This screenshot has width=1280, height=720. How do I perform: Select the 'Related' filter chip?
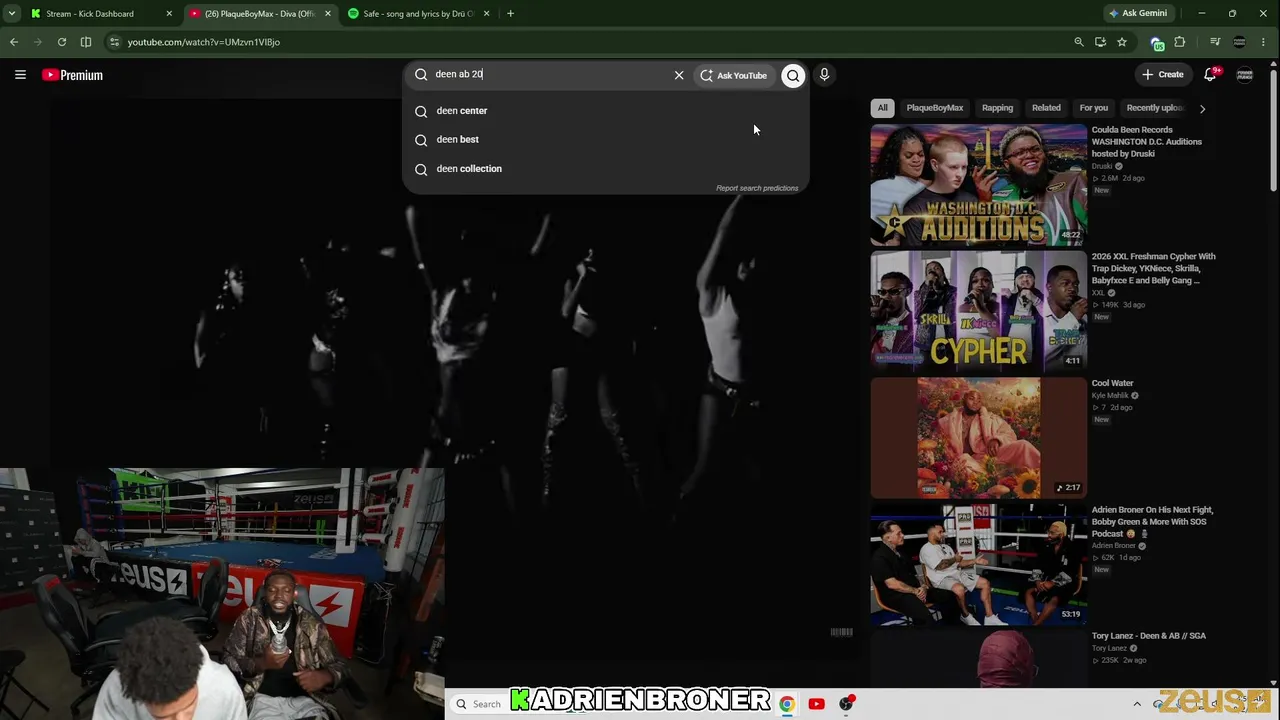1046,108
